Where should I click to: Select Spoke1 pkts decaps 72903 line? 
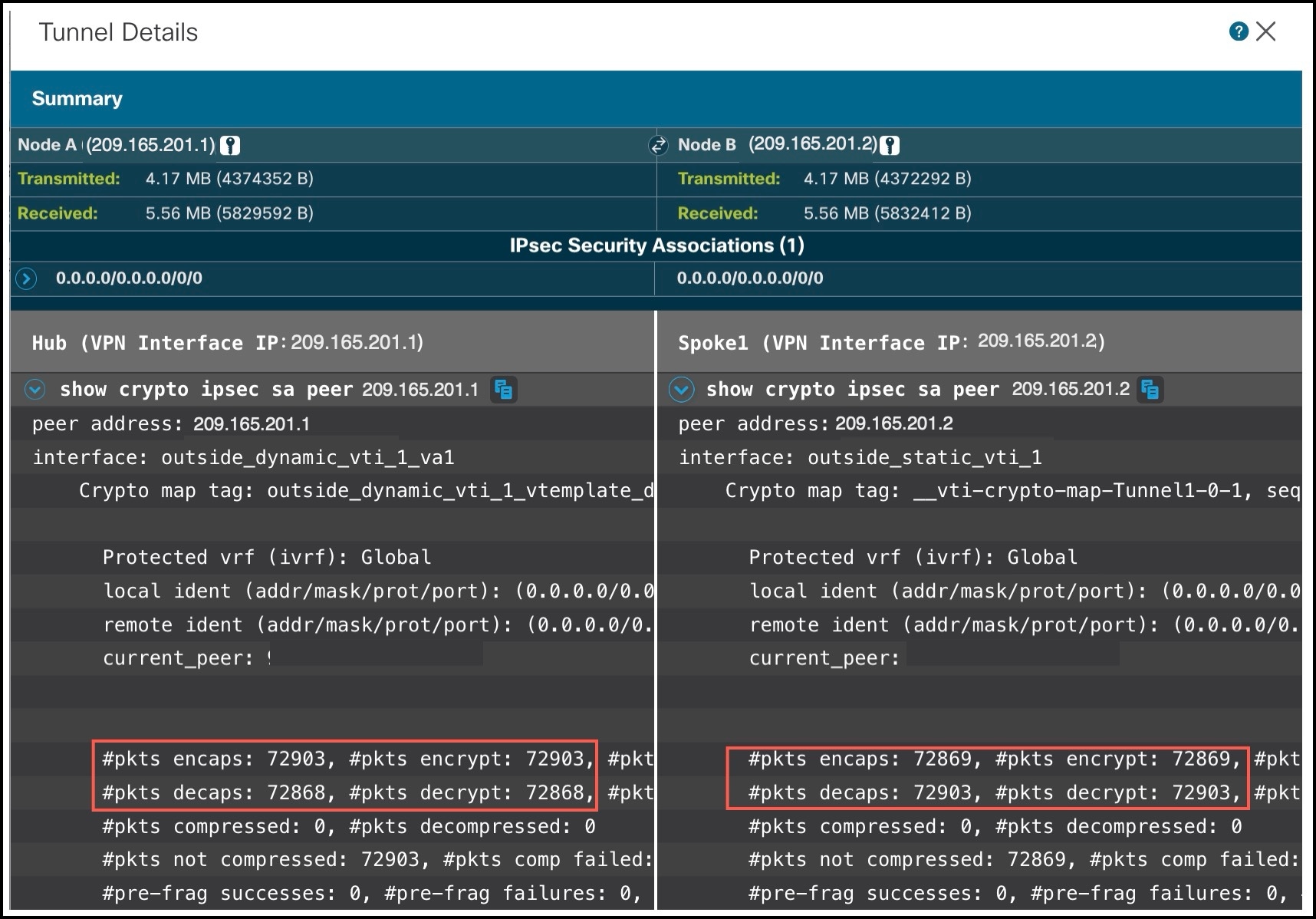pos(1025,793)
